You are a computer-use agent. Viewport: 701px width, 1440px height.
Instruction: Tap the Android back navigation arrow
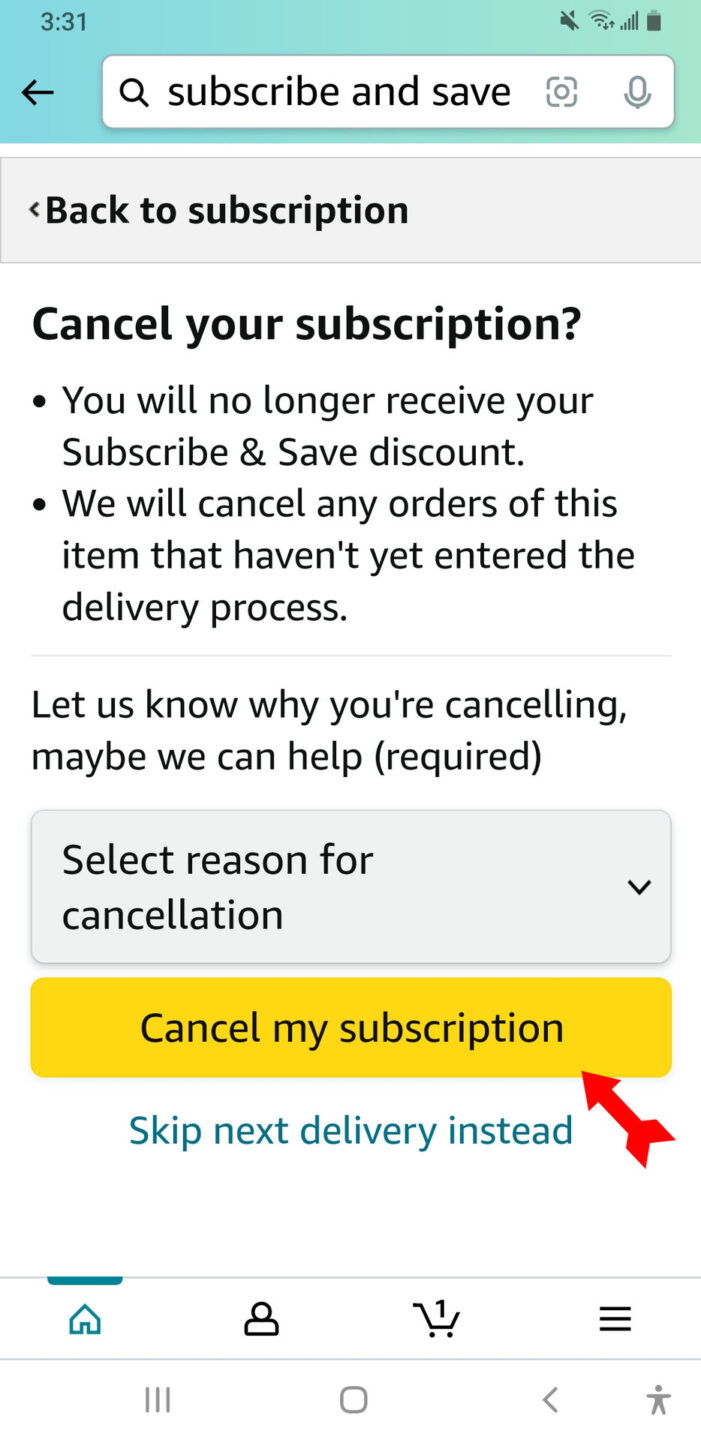(x=549, y=1400)
